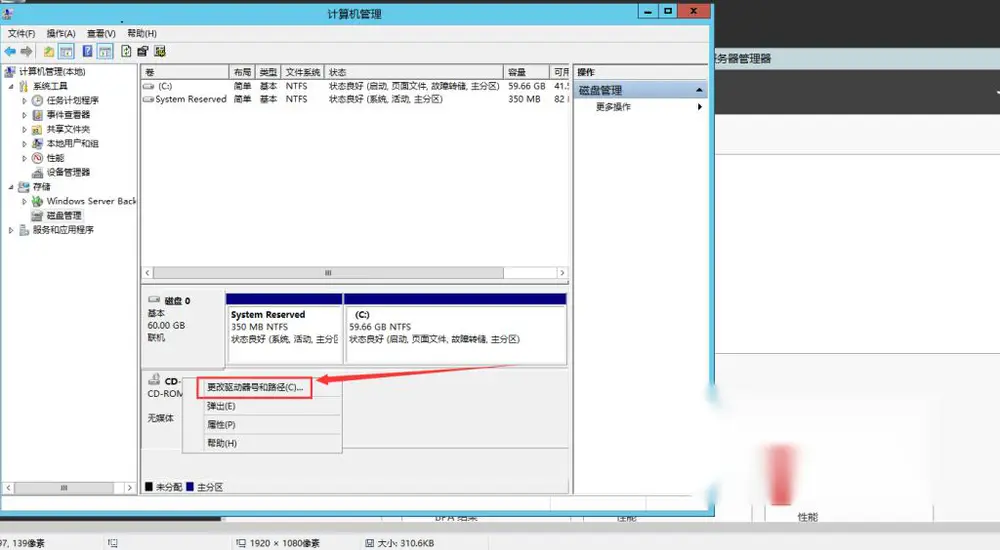This screenshot has width=1000, height=550.
Task: Click the 59.66 GB capacity cell
Action: (526, 86)
